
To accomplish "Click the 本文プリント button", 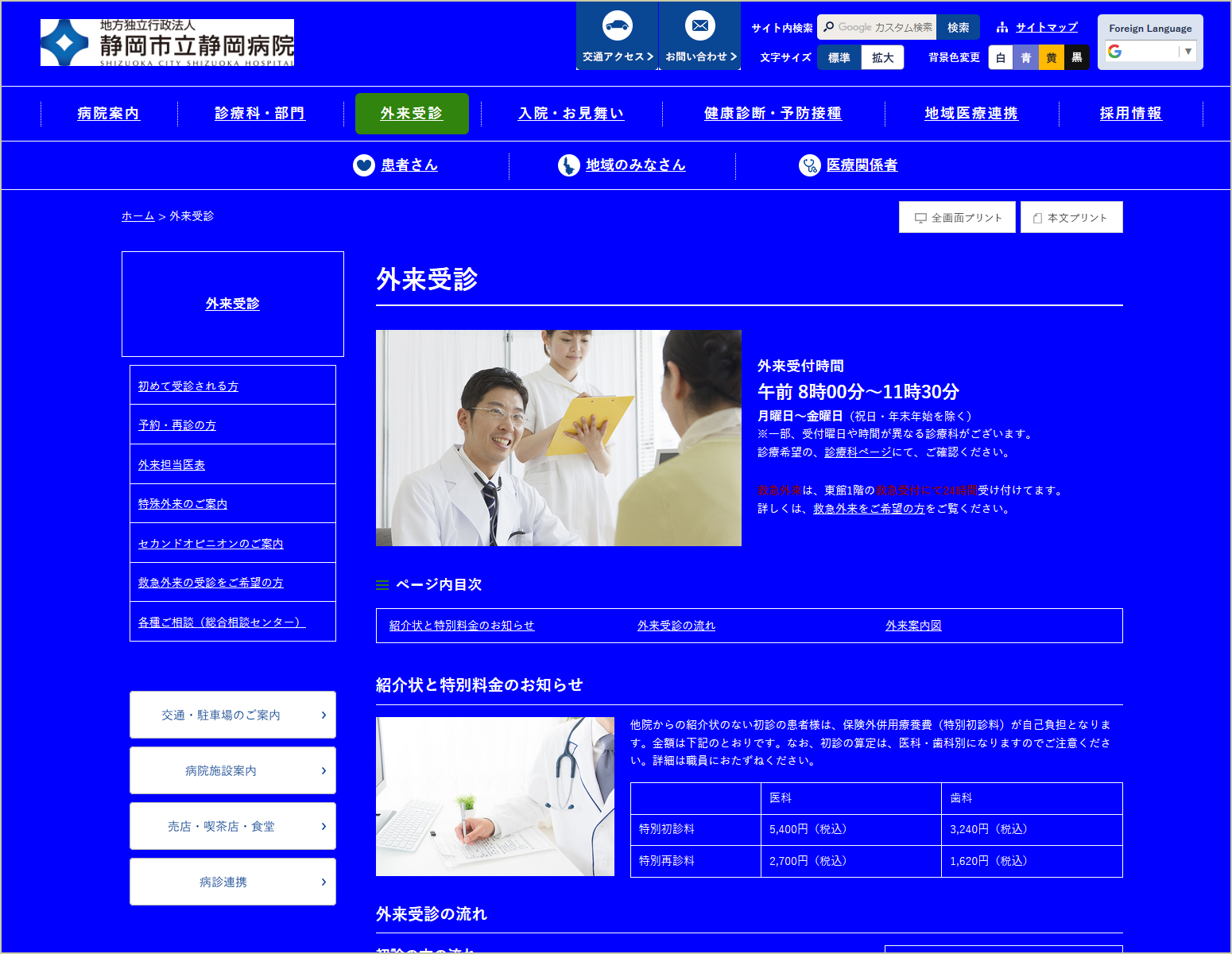I will point(1071,217).
